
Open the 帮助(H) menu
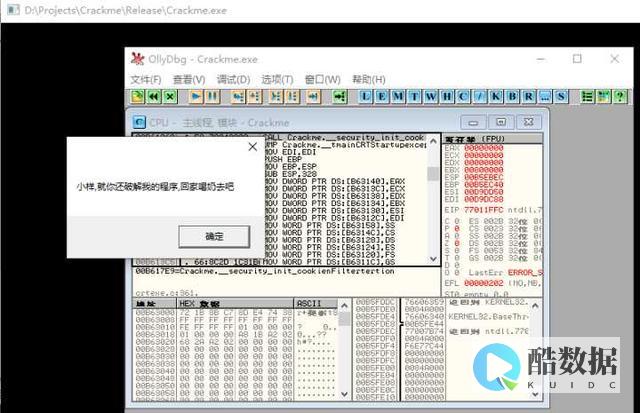[369, 80]
